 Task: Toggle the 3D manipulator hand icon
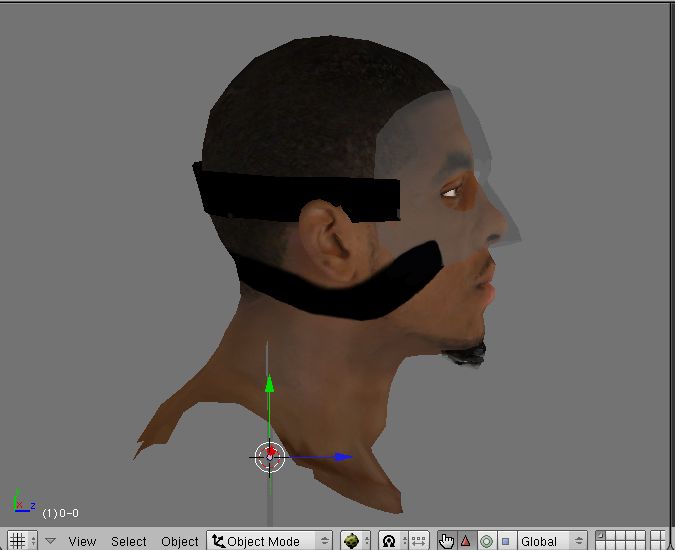coord(446,541)
